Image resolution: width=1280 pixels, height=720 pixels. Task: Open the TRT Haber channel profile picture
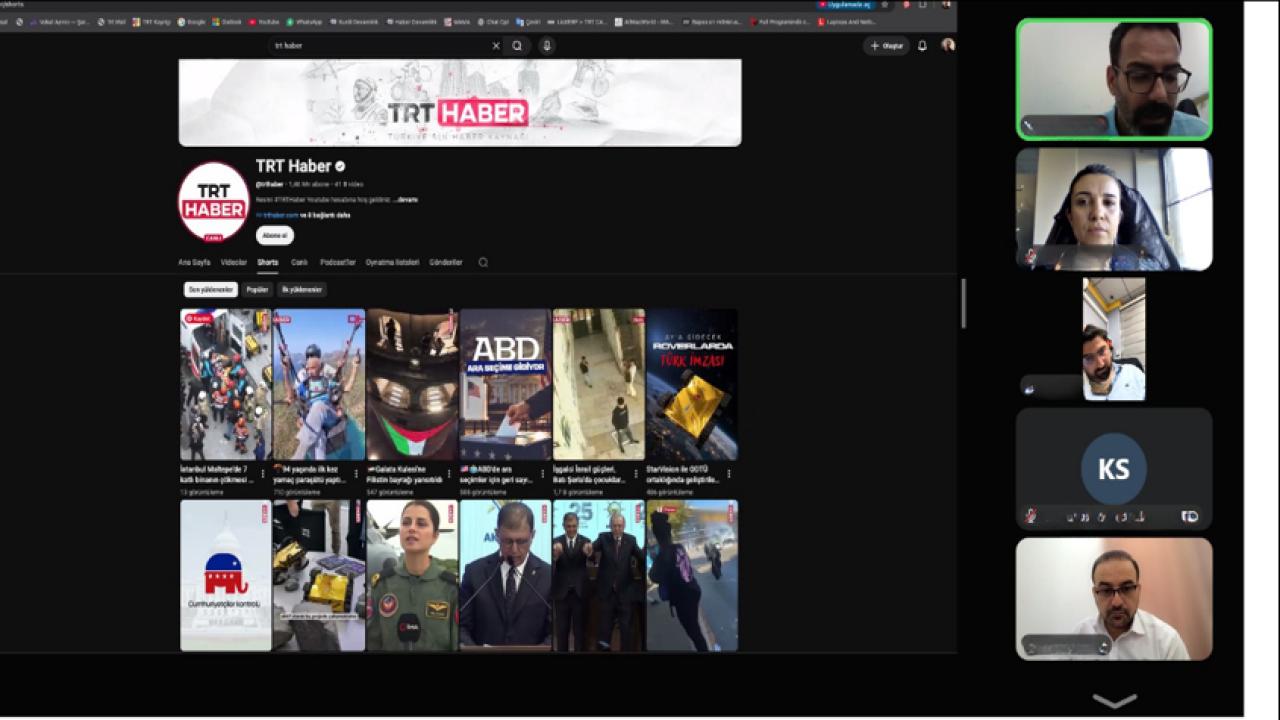tap(213, 201)
